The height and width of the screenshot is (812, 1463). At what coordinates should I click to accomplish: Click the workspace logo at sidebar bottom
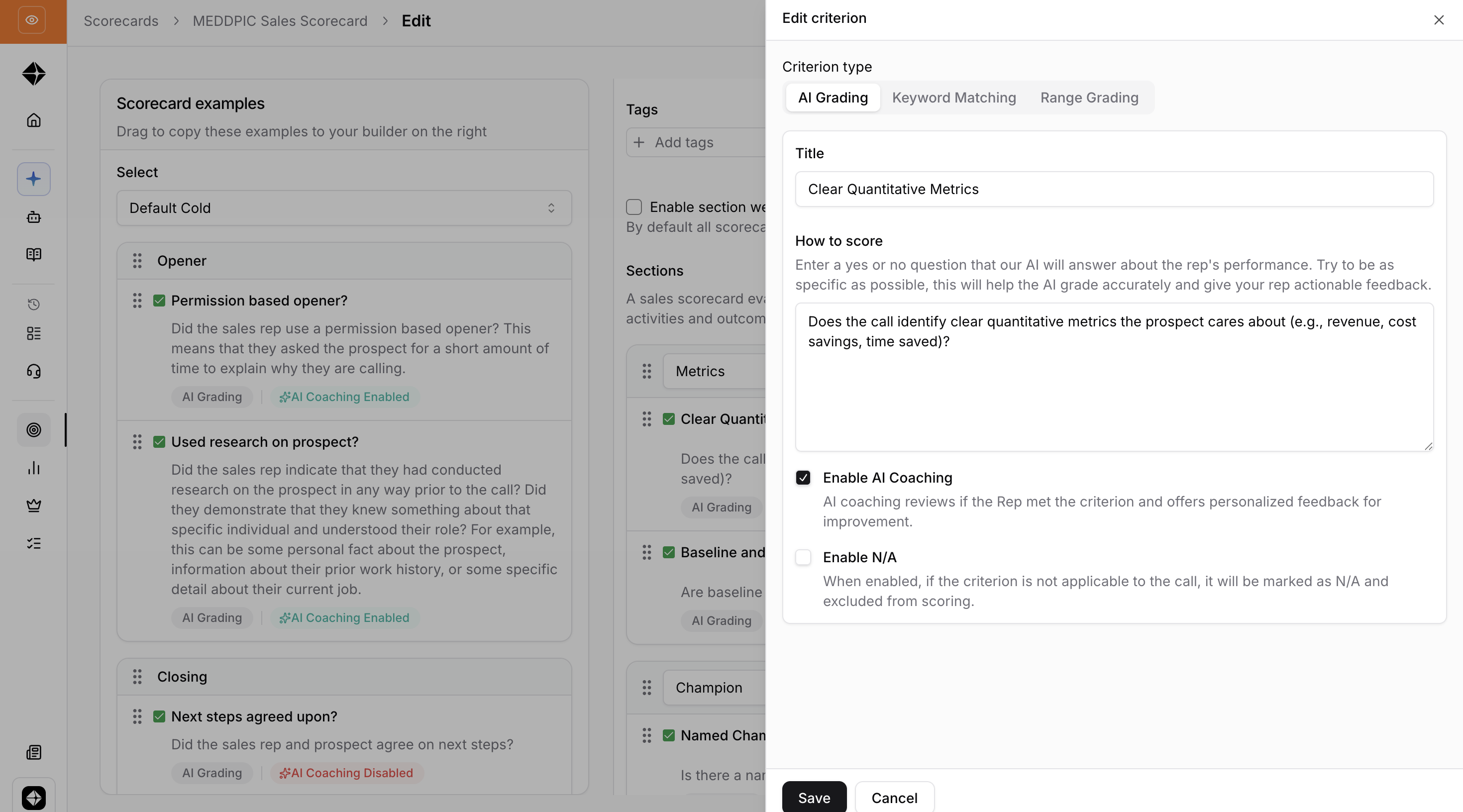point(33,797)
